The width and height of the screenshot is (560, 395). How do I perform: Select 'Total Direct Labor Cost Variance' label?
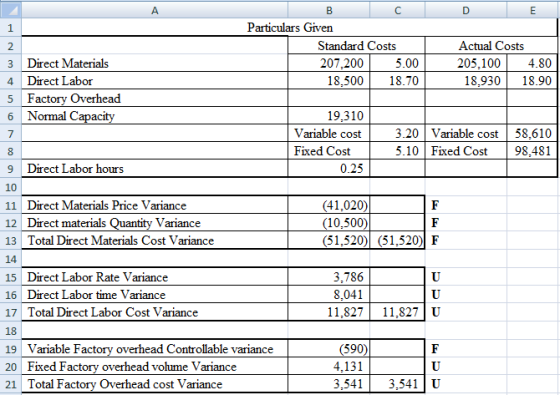coord(155,312)
